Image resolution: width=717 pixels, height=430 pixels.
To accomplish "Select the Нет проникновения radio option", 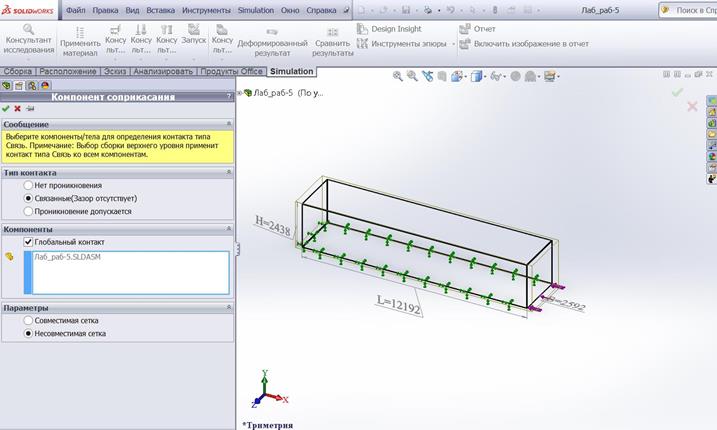I will point(28,185).
